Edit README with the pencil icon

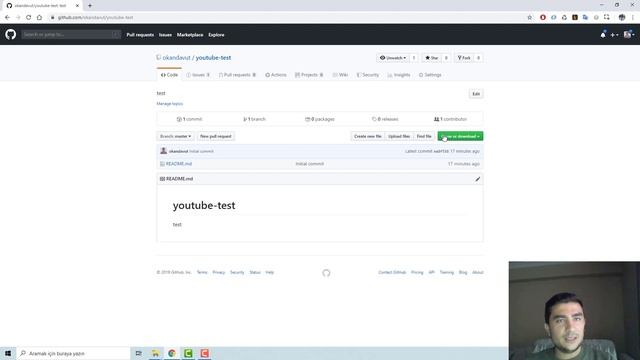pos(478,179)
